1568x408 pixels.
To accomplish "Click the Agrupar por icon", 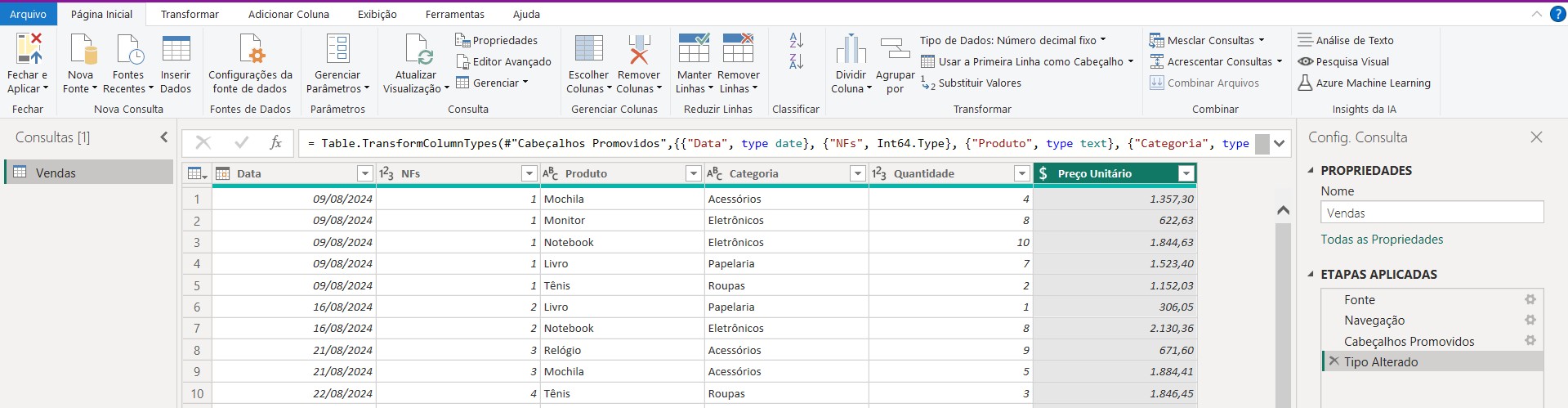I will [895, 49].
